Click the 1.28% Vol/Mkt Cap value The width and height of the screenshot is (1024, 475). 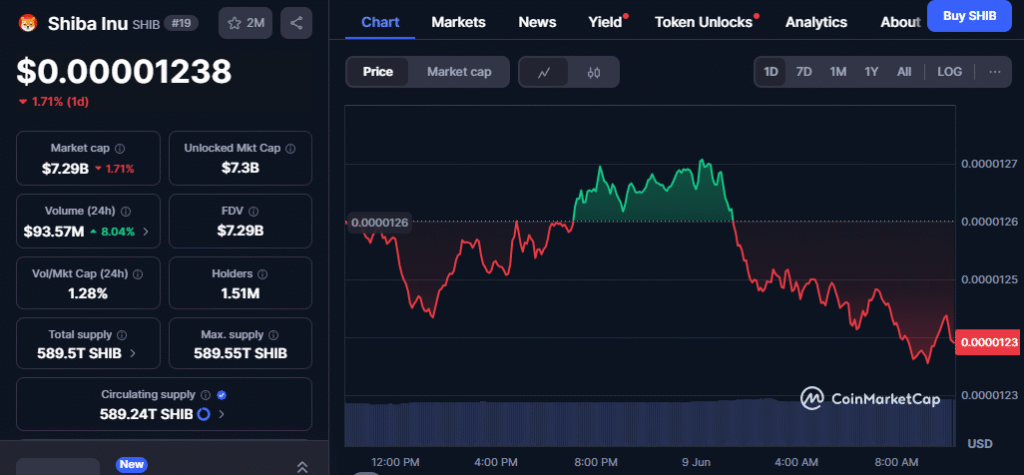(88, 293)
